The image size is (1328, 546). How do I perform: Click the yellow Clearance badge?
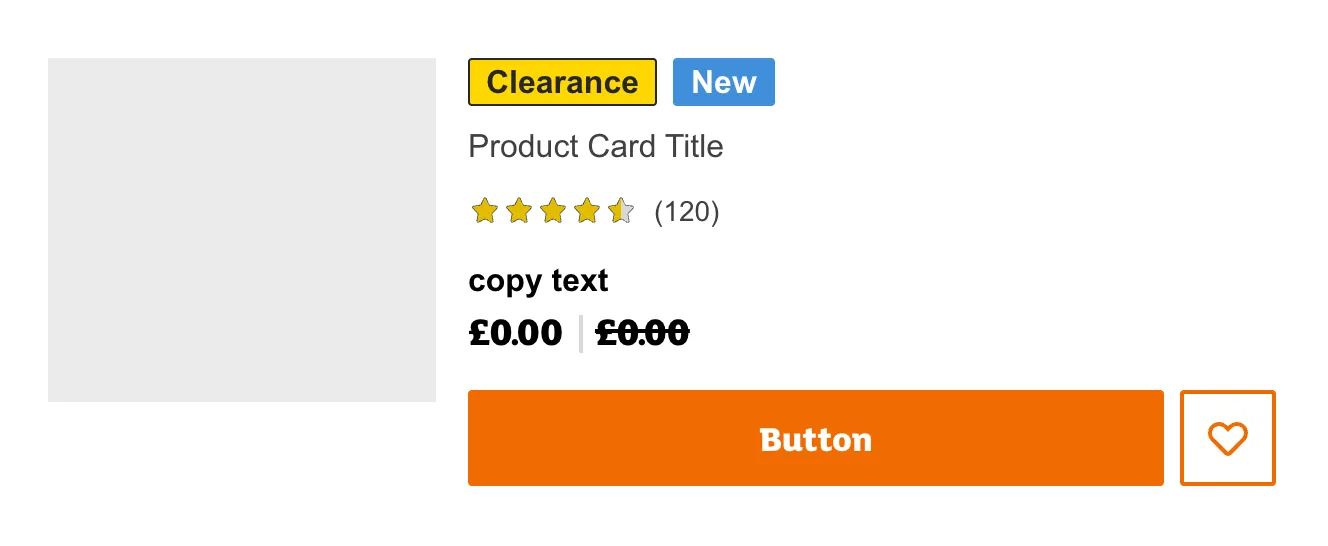[562, 82]
